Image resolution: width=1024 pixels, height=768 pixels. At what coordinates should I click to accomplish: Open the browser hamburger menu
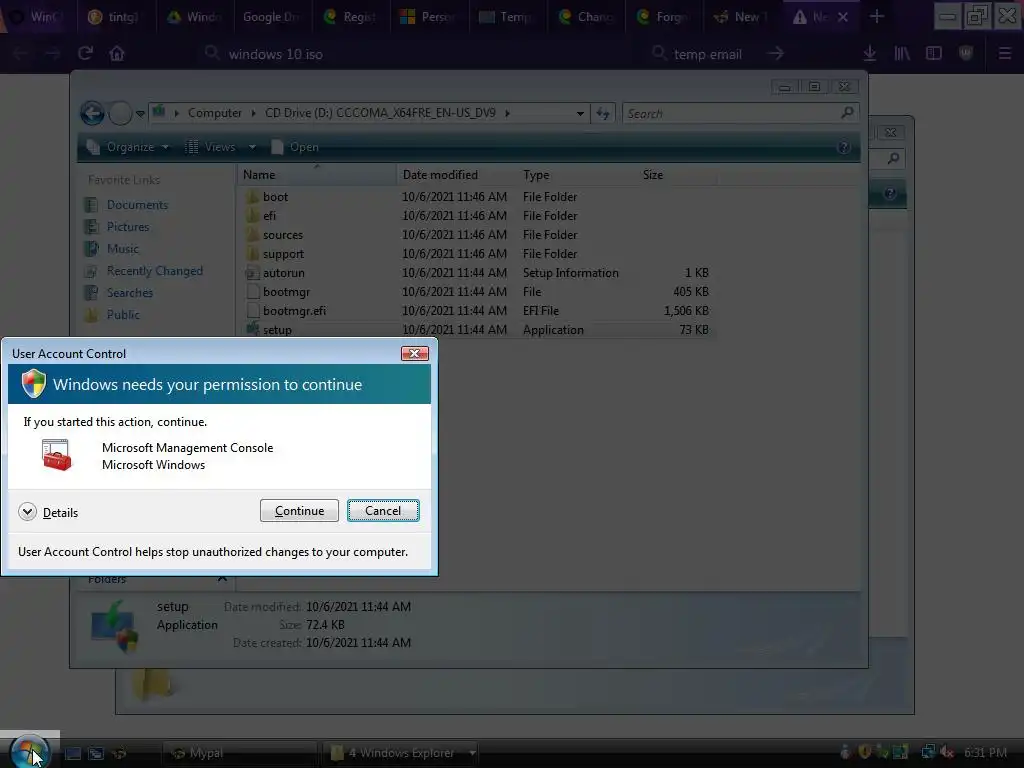point(1005,54)
